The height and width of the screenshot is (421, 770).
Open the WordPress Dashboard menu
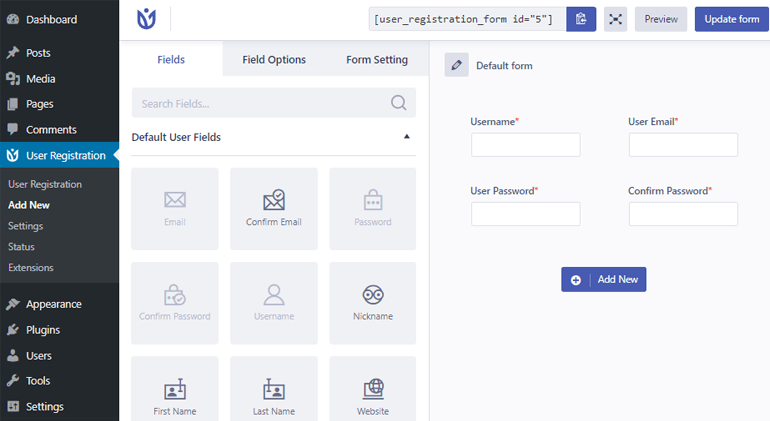click(x=59, y=20)
